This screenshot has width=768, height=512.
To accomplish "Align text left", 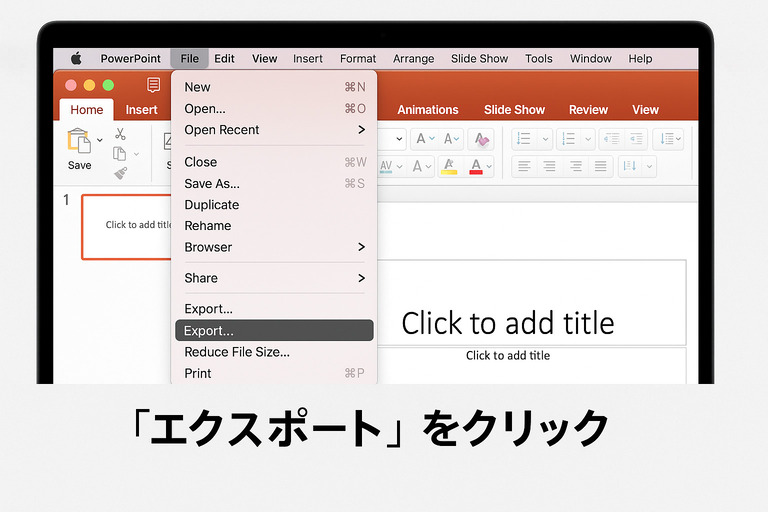I will (x=524, y=166).
